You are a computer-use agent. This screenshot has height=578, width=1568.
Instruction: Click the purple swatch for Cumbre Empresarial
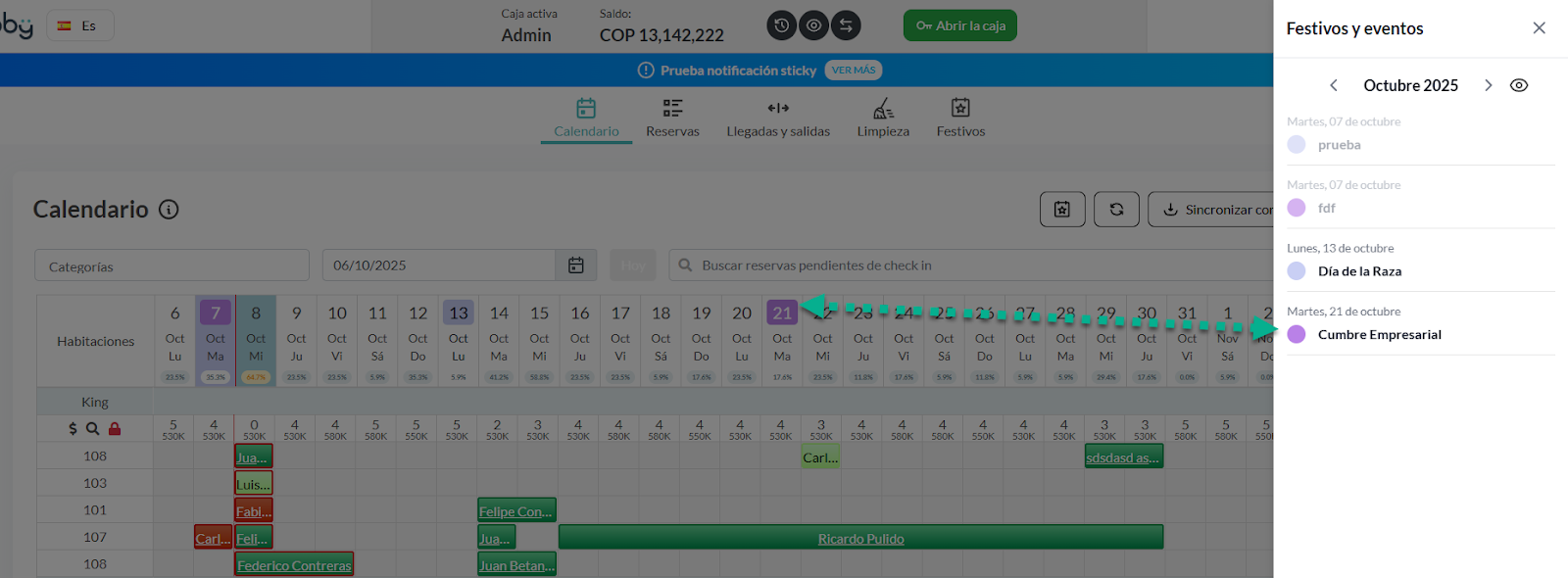click(1297, 334)
